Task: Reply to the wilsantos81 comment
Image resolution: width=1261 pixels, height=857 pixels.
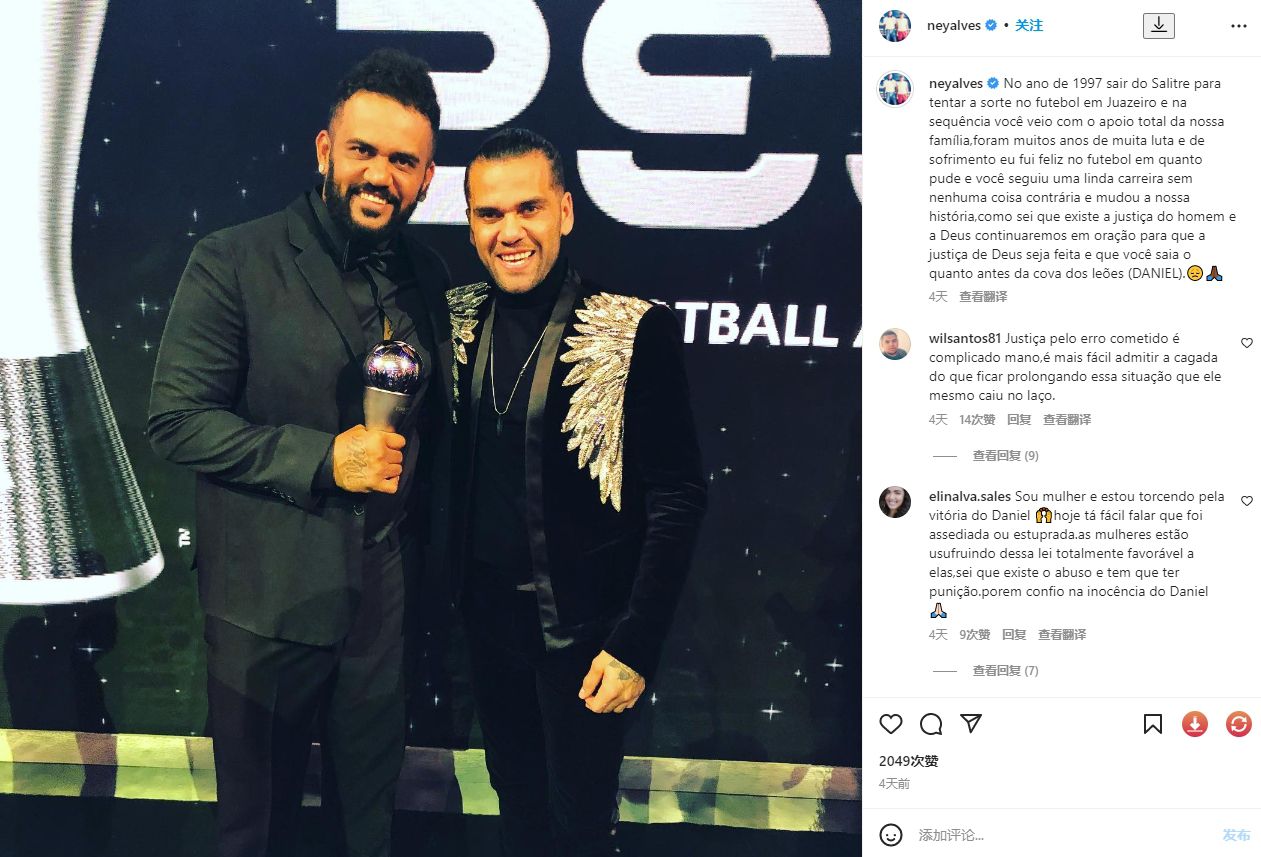Action: point(1019,420)
